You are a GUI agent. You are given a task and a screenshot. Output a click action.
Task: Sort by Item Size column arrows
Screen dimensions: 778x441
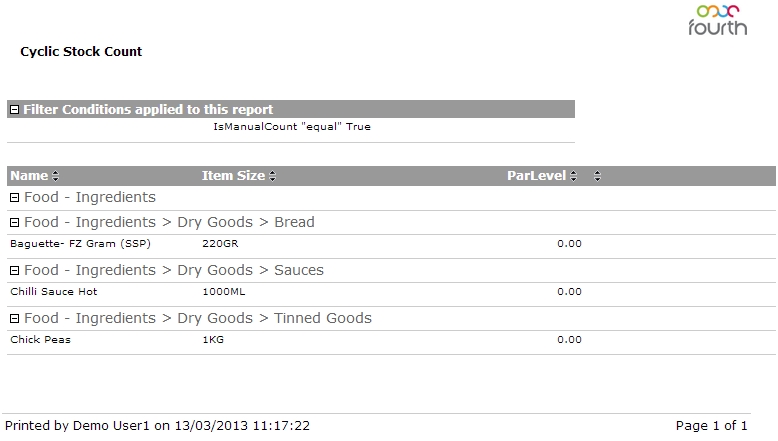(272, 176)
